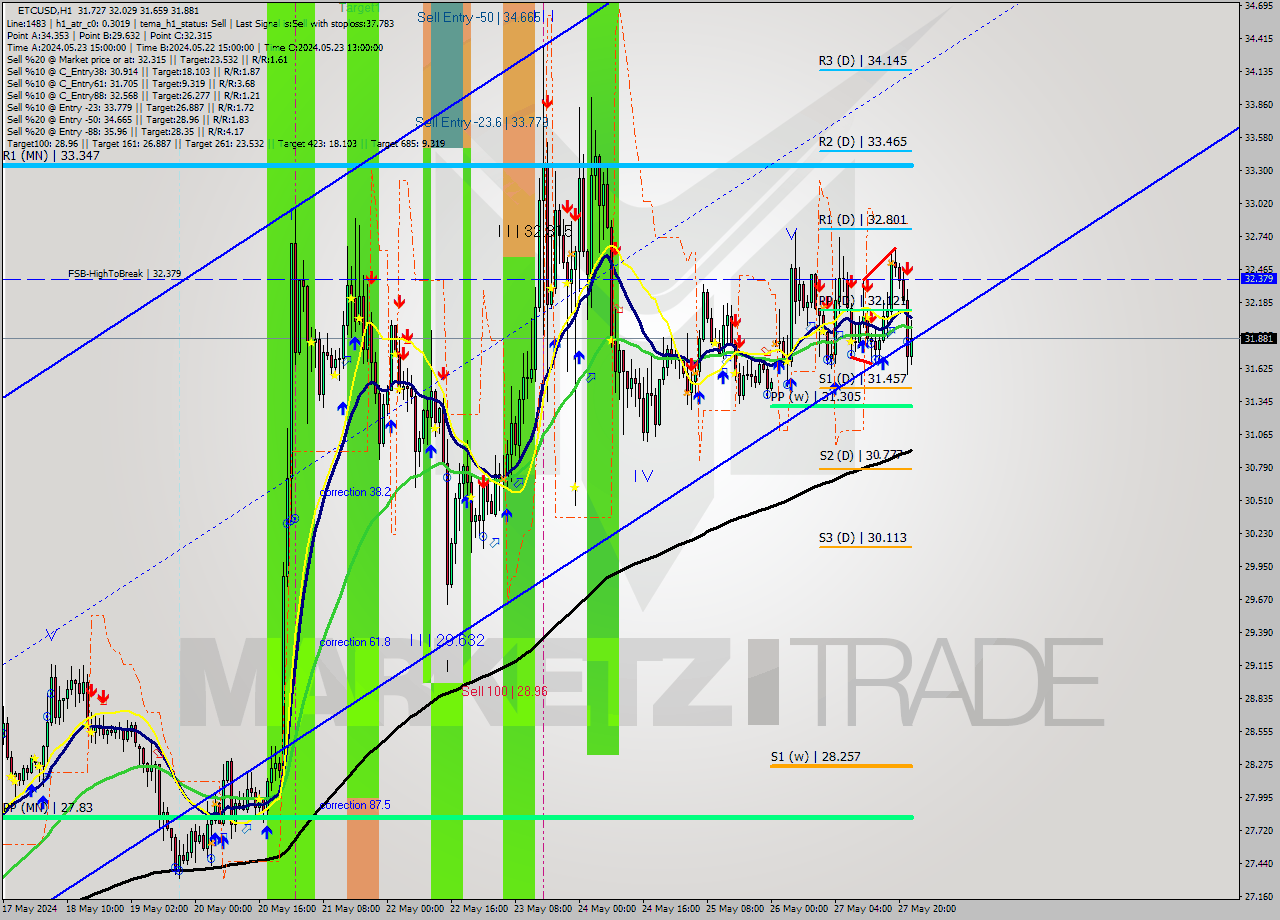Click the 31.065 price axis value

[1259, 435]
